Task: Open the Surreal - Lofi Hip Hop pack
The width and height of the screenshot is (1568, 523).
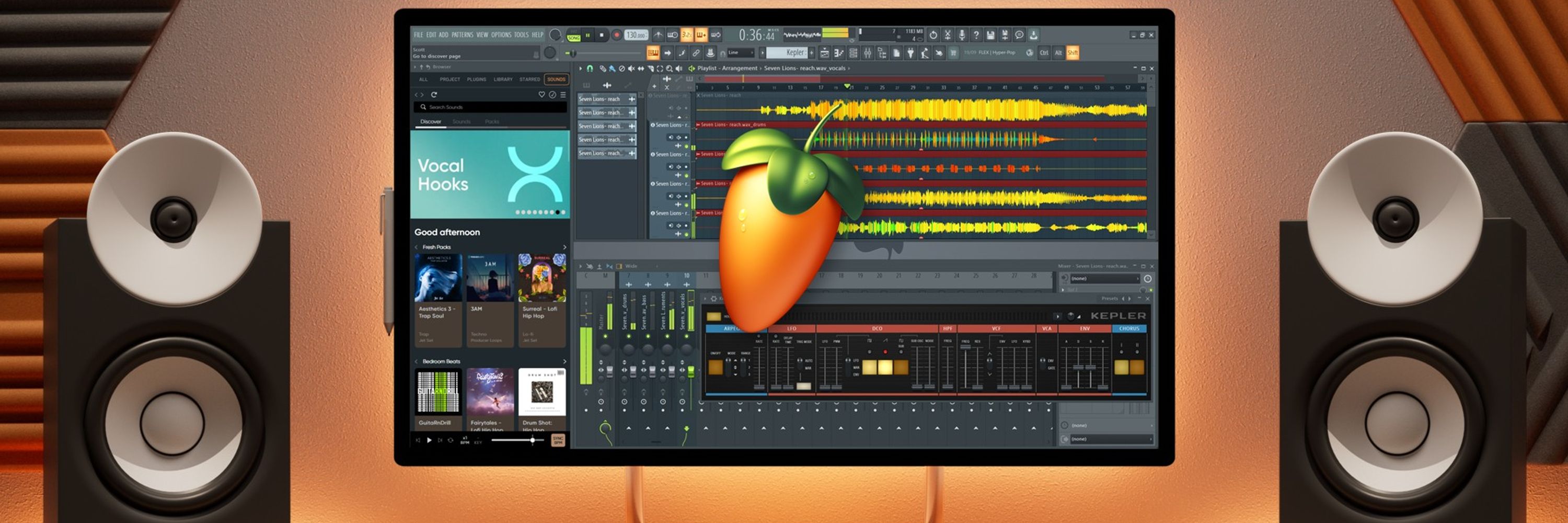Action: point(541,300)
